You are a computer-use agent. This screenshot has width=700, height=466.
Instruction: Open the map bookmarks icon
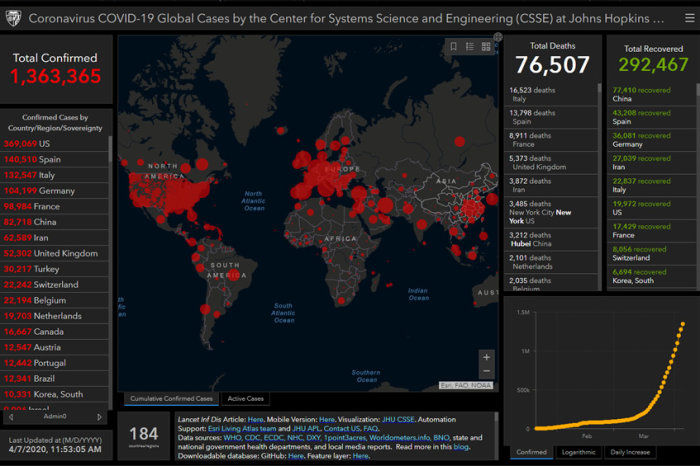point(454,46)
